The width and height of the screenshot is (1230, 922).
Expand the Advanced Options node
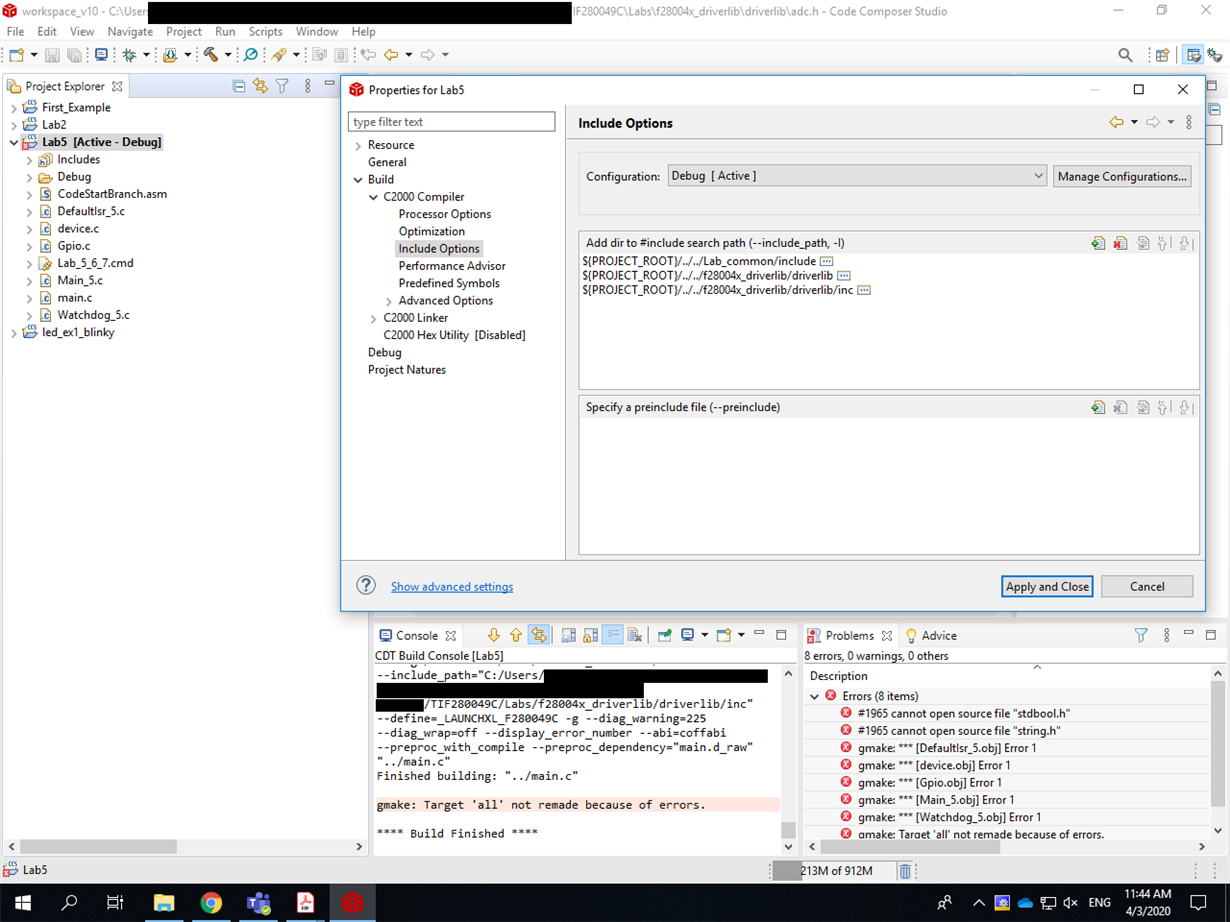pyautogui.click(x=389, y=301)
